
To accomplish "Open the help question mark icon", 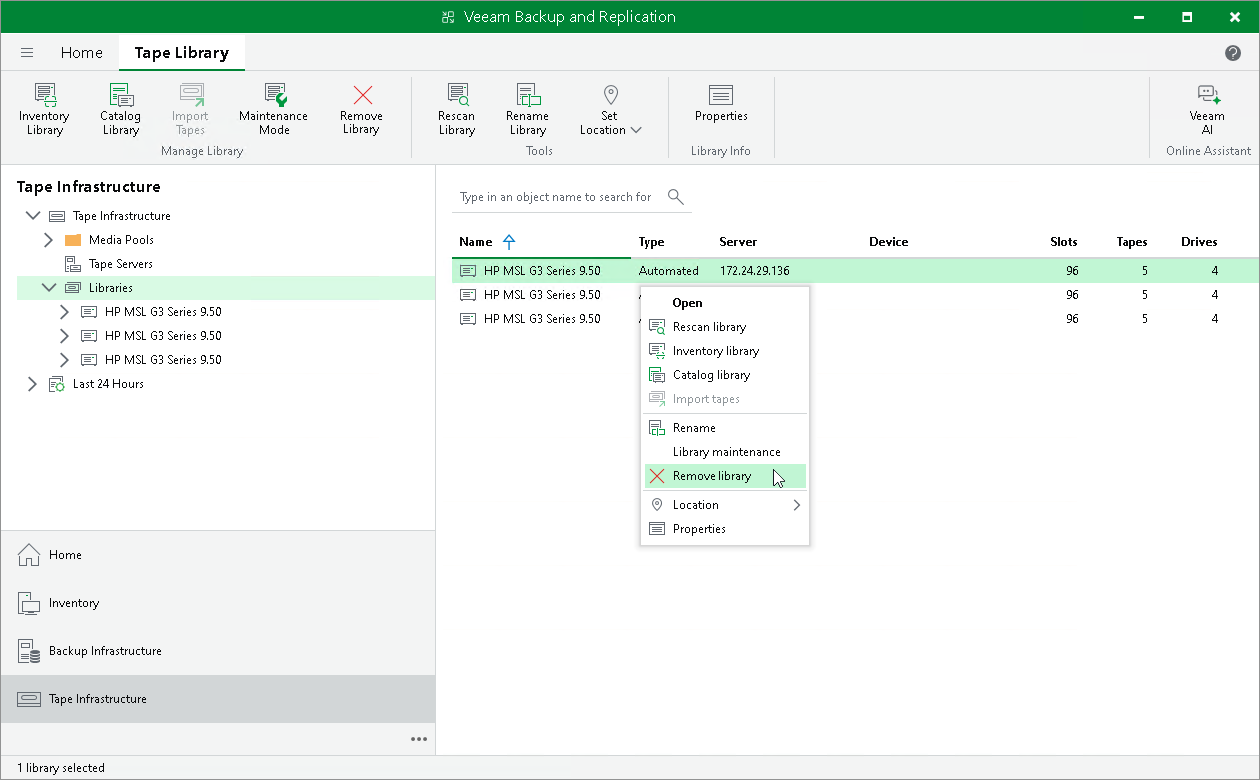I will click(x=1233, y=53).
